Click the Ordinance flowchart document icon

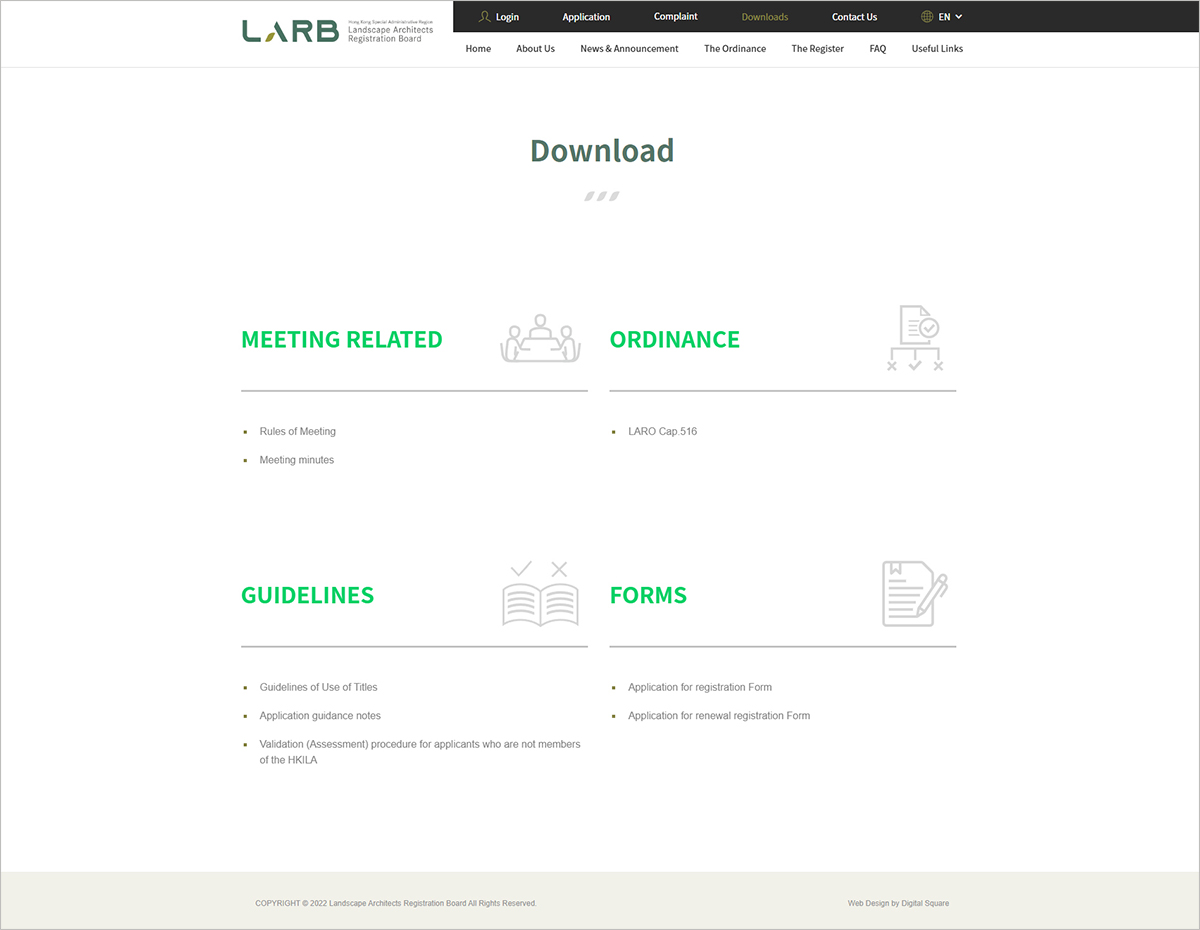point(915,338)
